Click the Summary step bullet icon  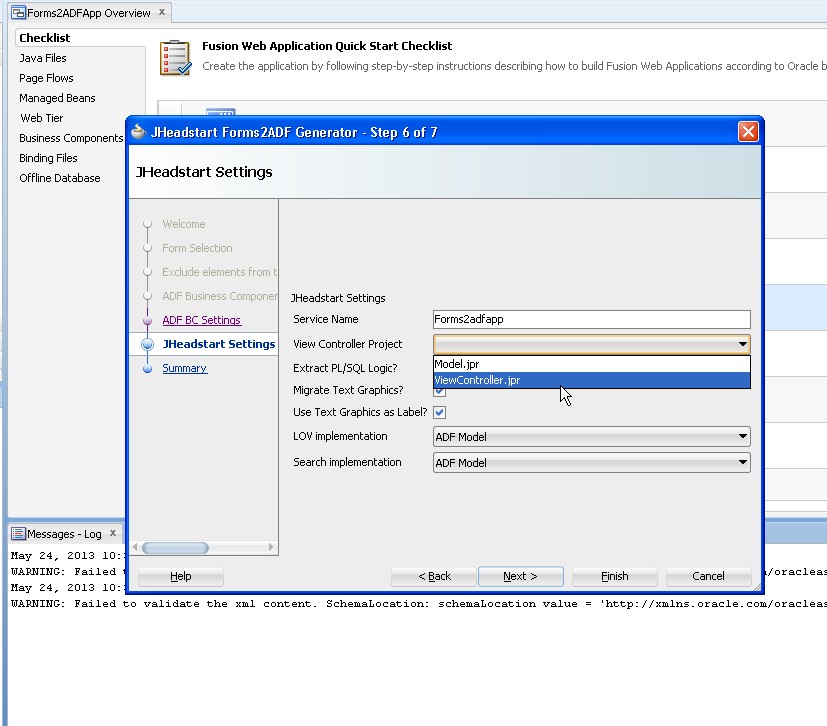tap(148, 369)
